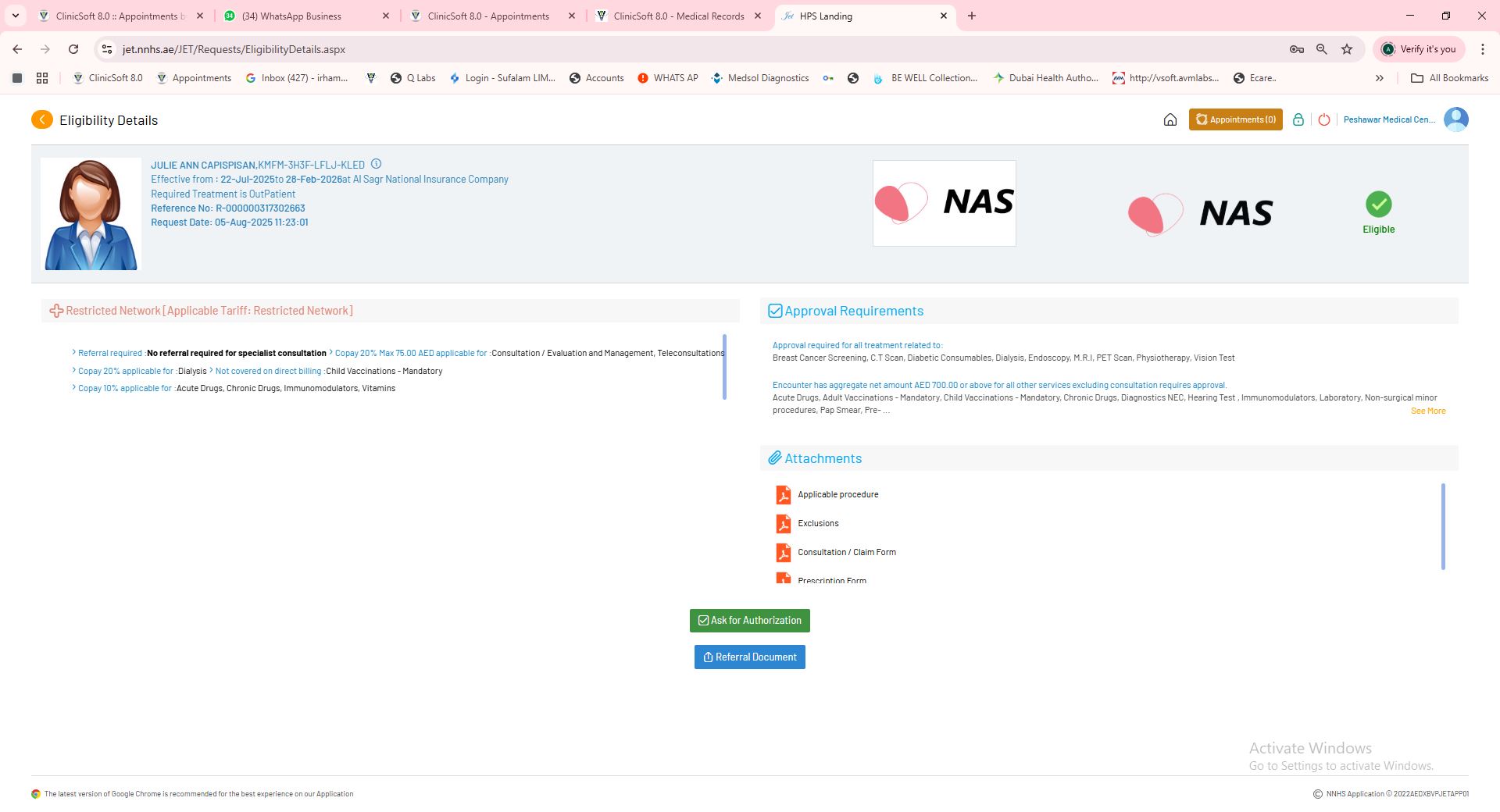
Task: Click the info icon beside member ID
Action: click(x=376, y=164)
